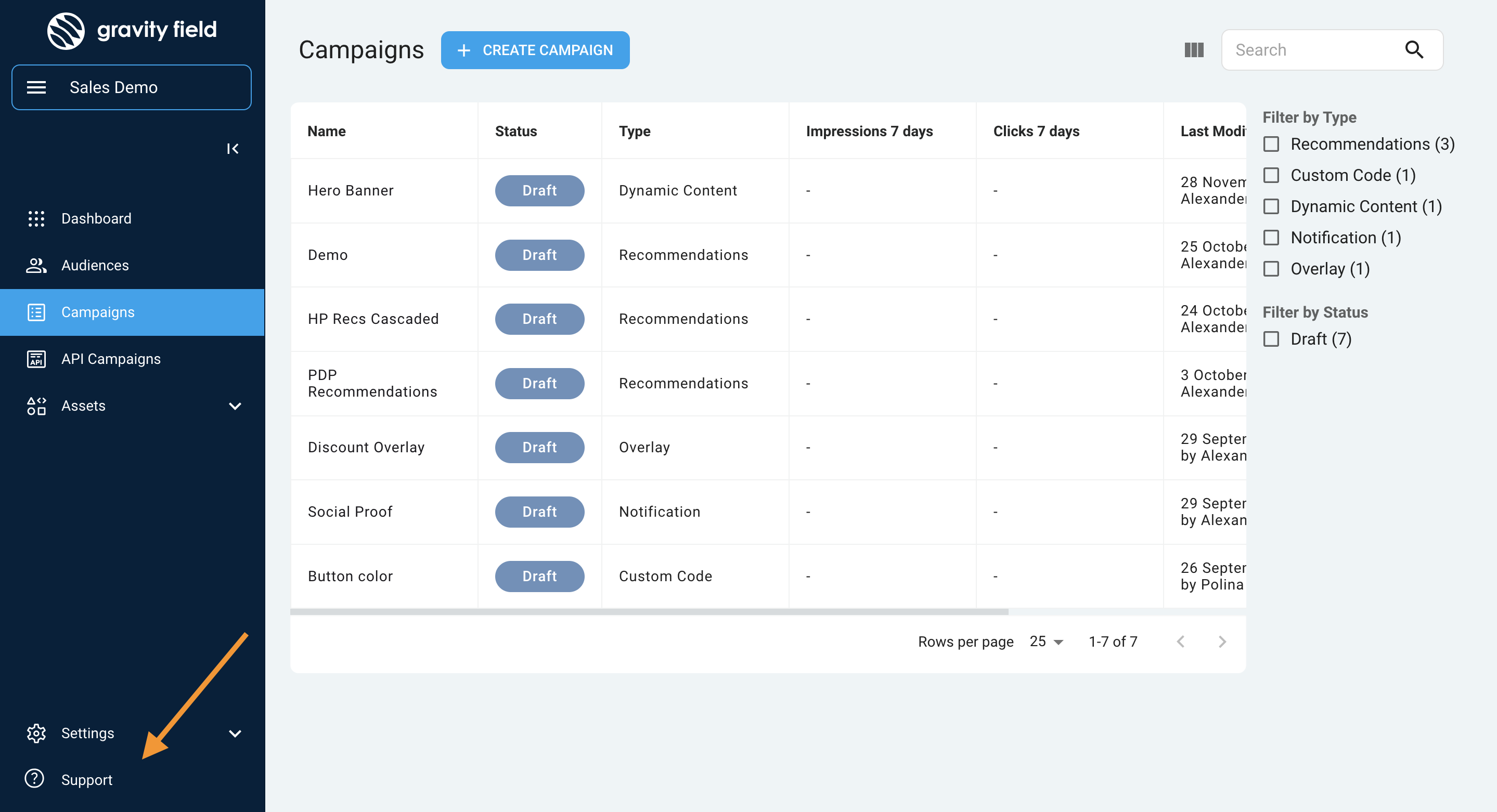
Task: Expand the Settings section chevron
Action: 235,734
